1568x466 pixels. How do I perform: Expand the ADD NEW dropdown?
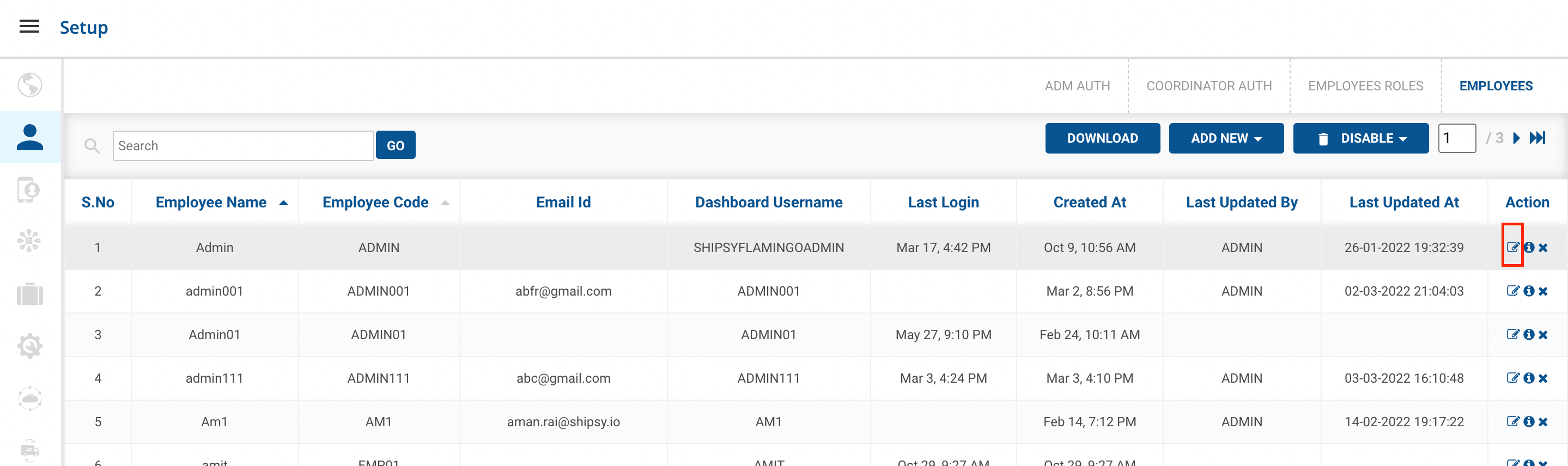coord(1226,138)
